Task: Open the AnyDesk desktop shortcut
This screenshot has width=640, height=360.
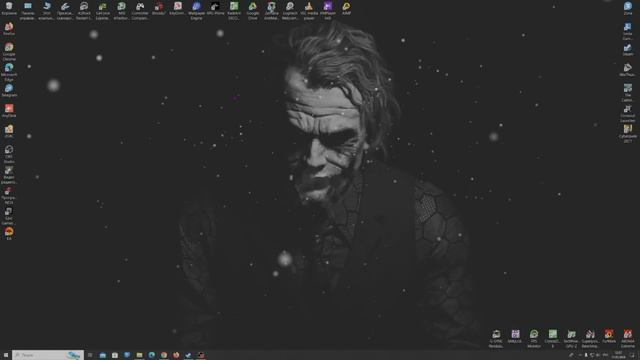Action: 9,111
